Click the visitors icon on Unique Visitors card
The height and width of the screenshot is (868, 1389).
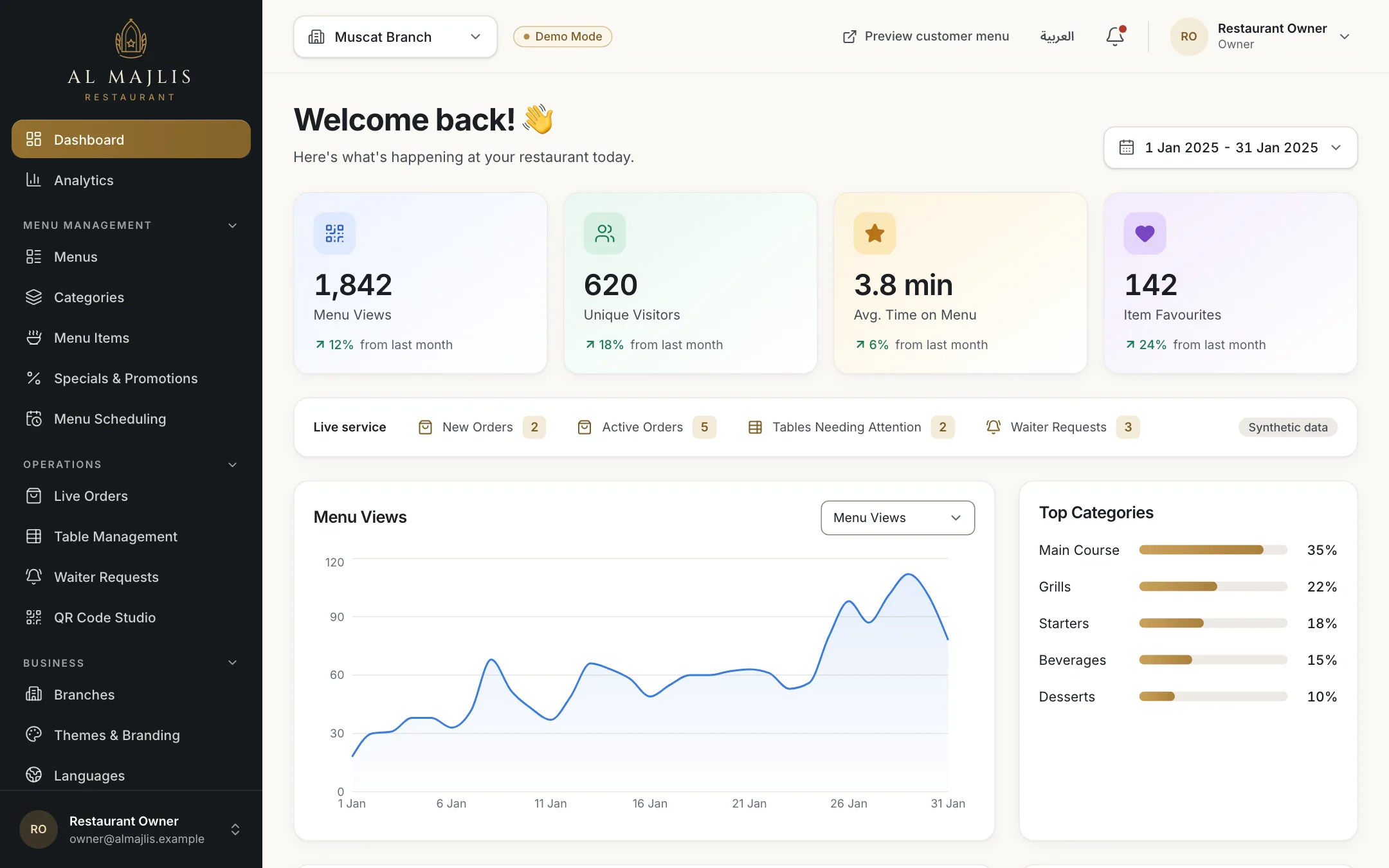click(604, 233)
